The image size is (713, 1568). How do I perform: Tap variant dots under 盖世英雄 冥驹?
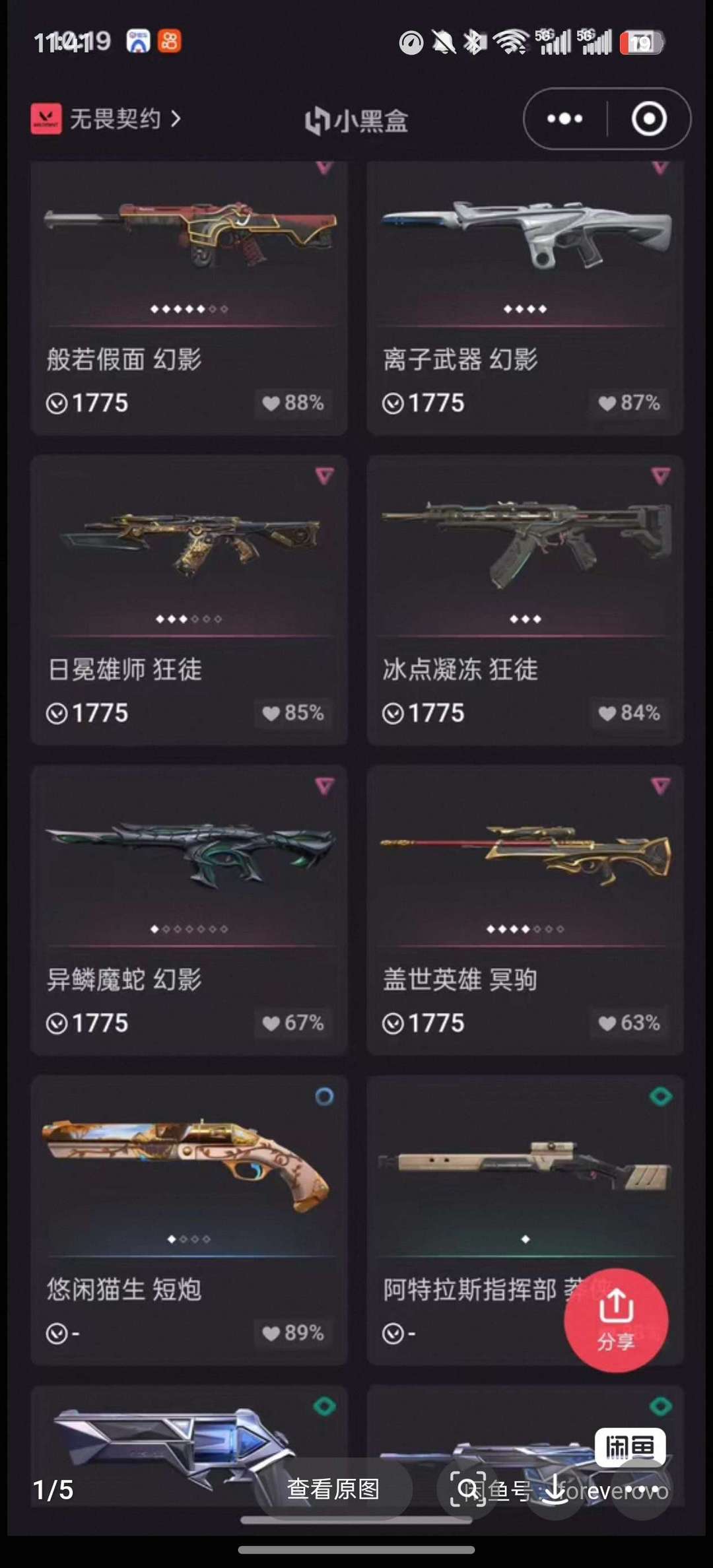pyautogui.click(x=526, y=929)
